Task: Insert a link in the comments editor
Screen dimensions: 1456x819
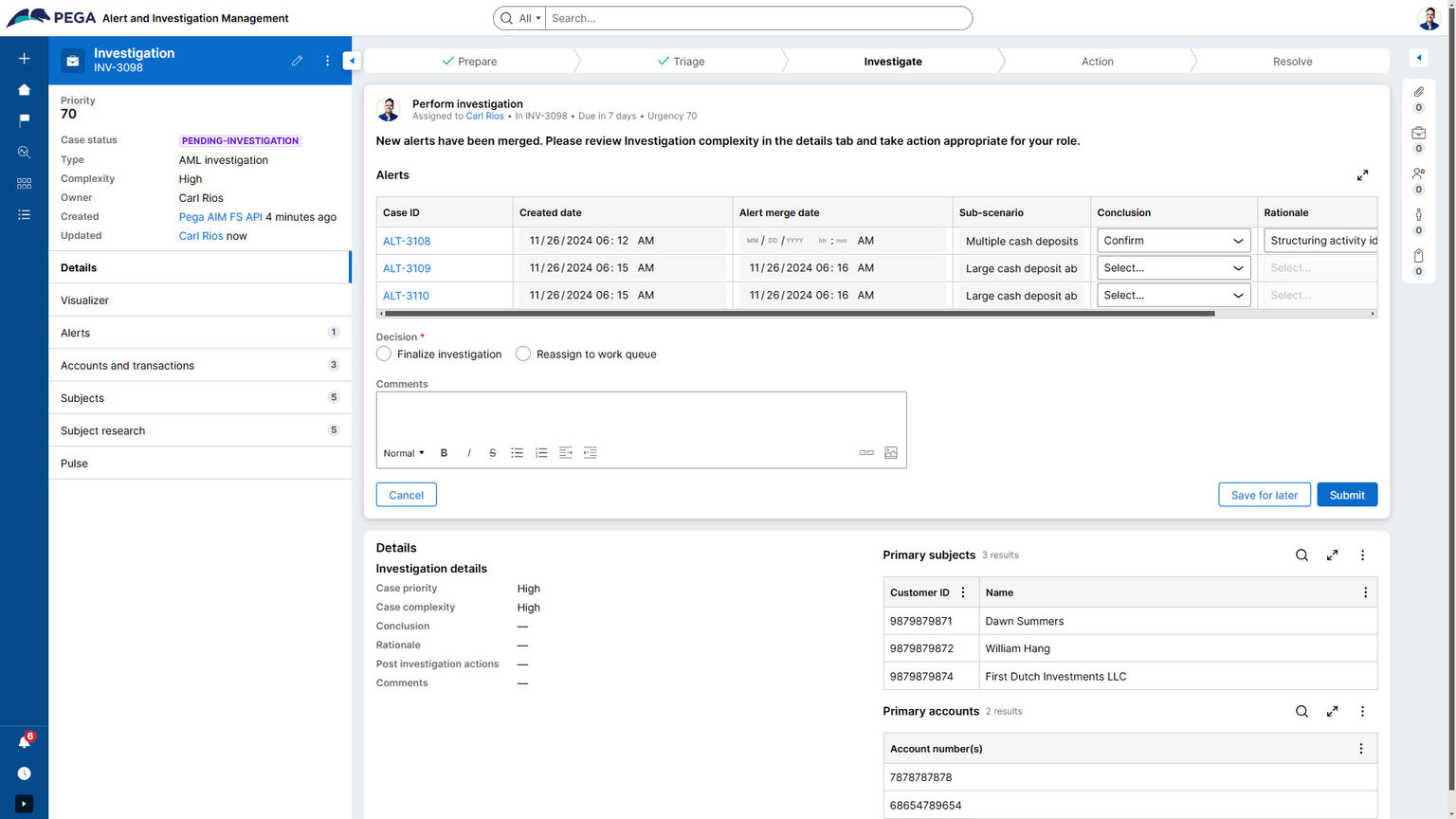Action: (x=865, y=452)
